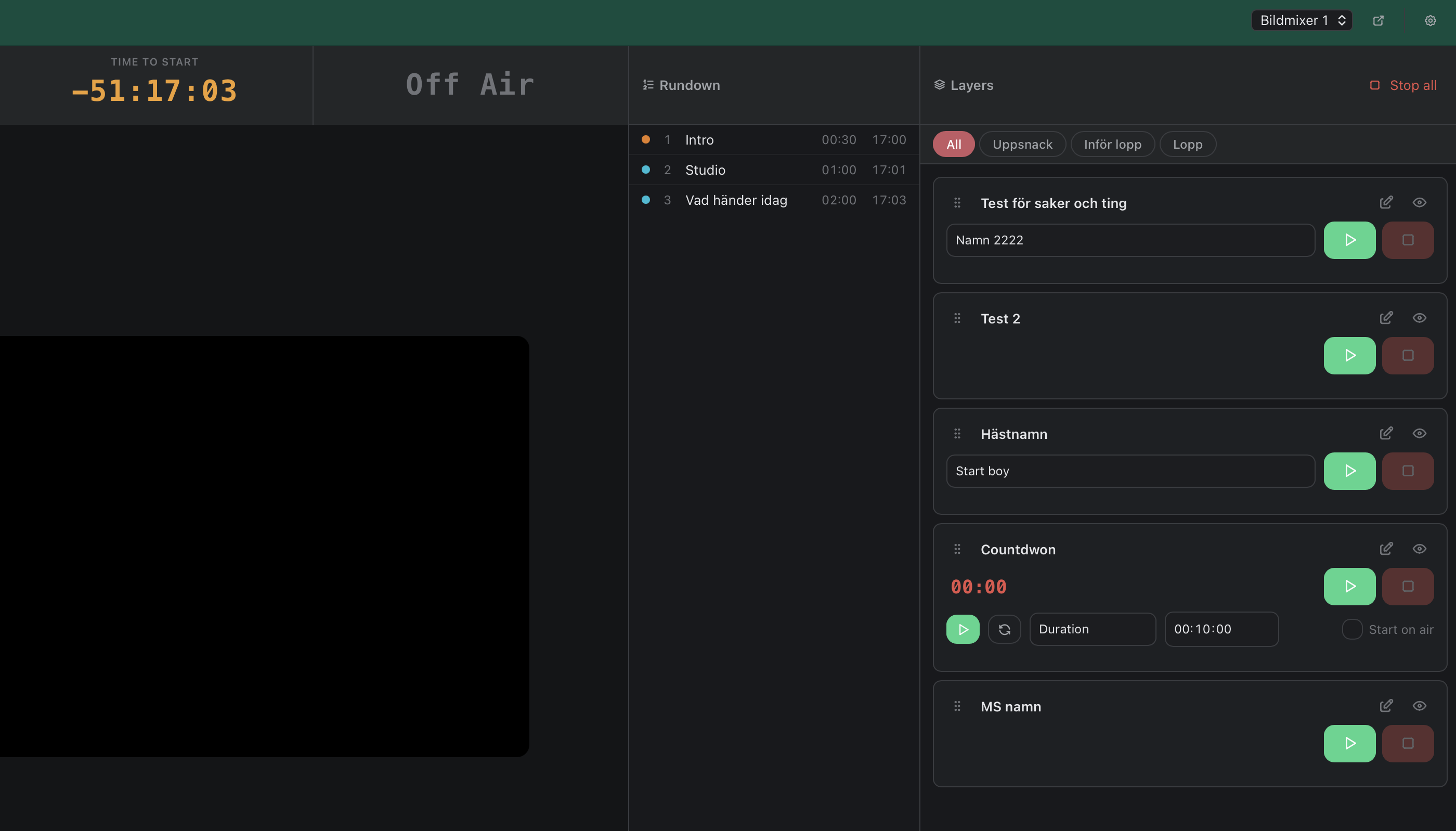Viewport: 1456px width, 831px height.
Task: Click the Start boy input field
Action: click(1131, 471)
